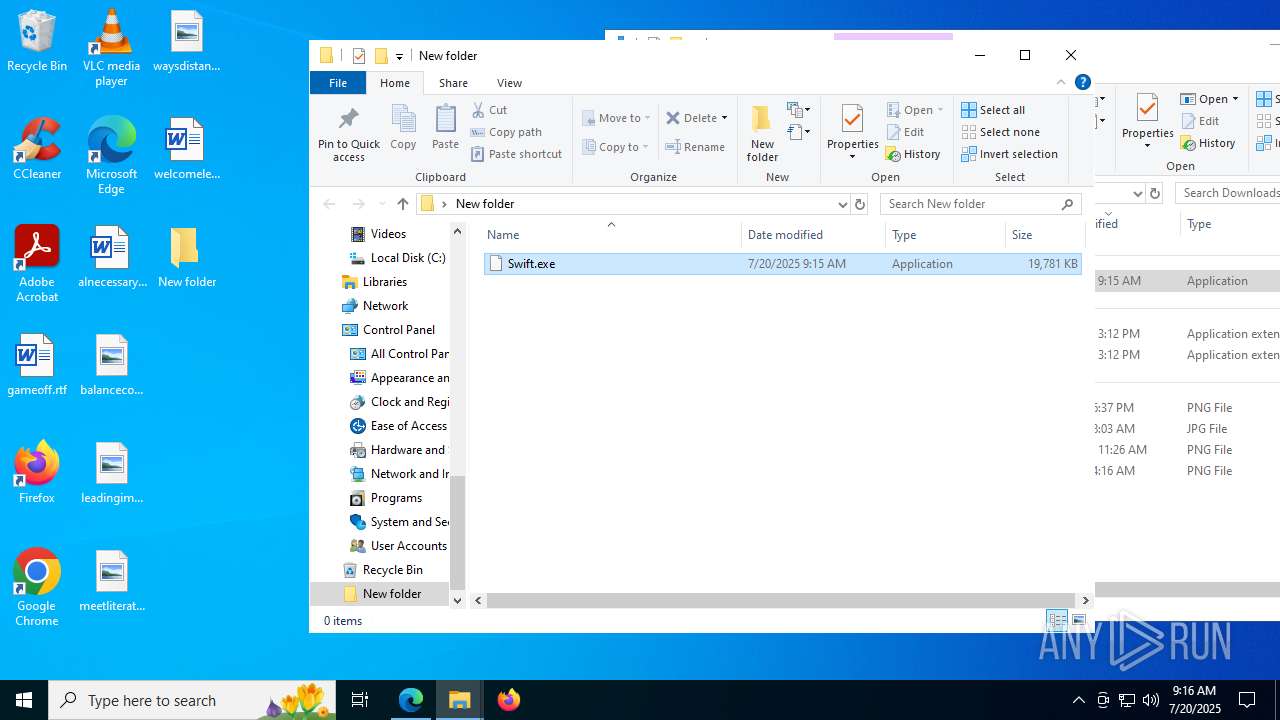Select Local Disk (C:) in tree

click(397, 258)
